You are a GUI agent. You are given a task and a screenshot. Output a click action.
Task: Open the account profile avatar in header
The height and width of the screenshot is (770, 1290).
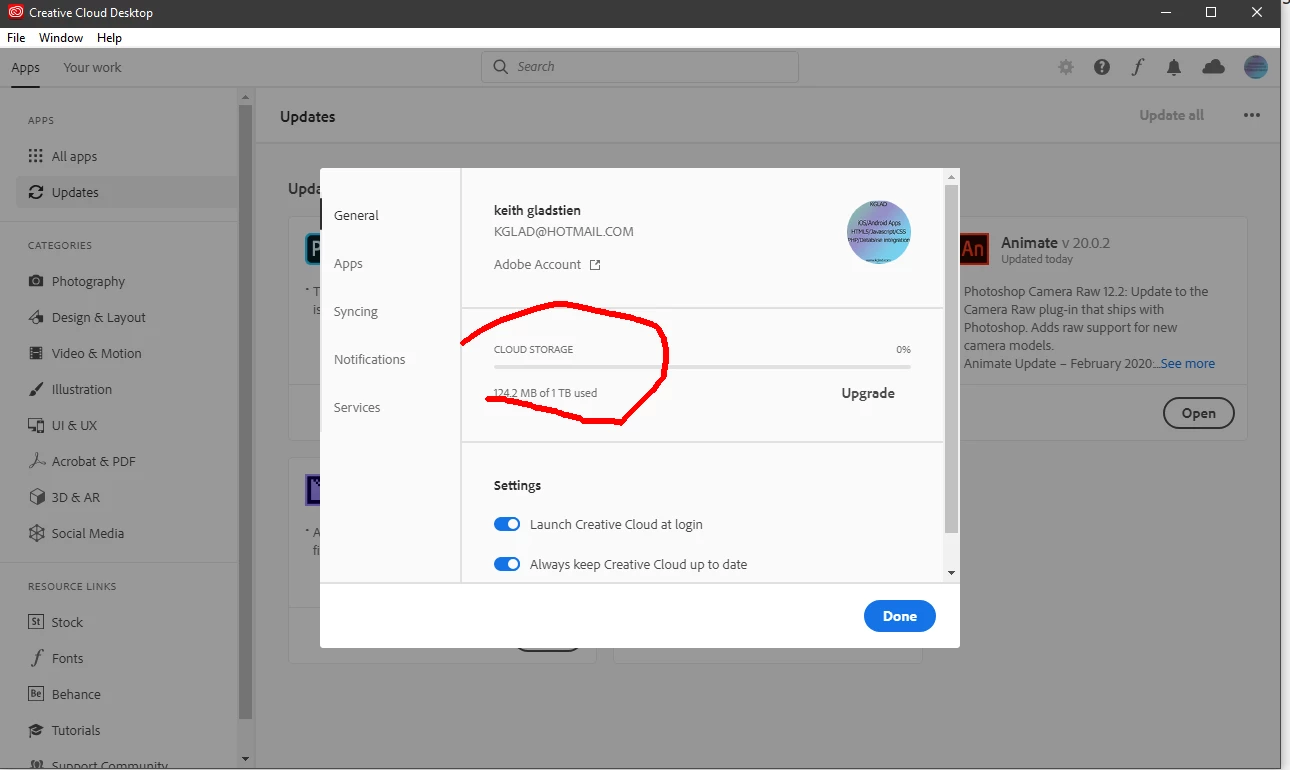click(x=1256, y=67)
